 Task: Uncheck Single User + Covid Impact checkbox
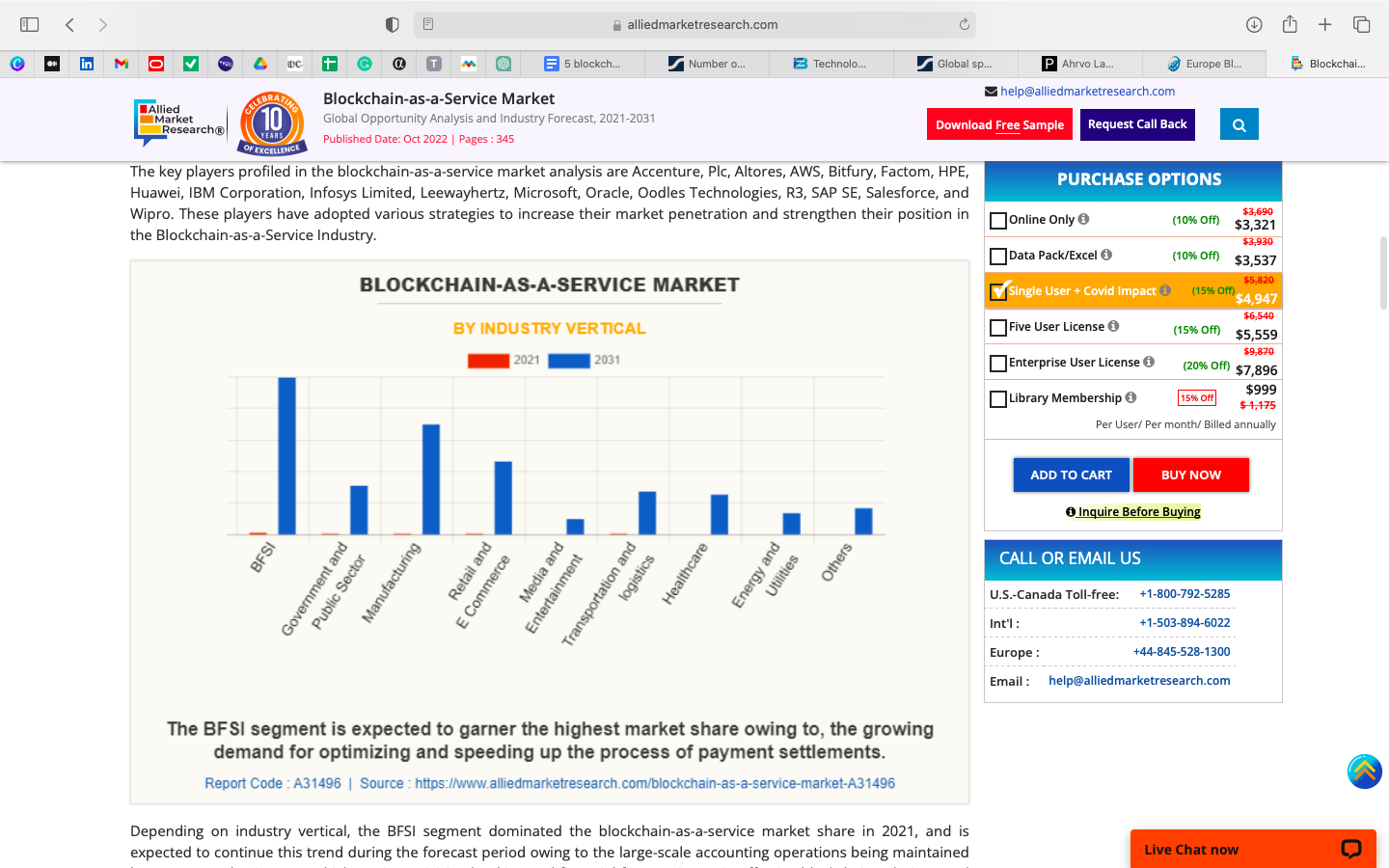point(999,291)
